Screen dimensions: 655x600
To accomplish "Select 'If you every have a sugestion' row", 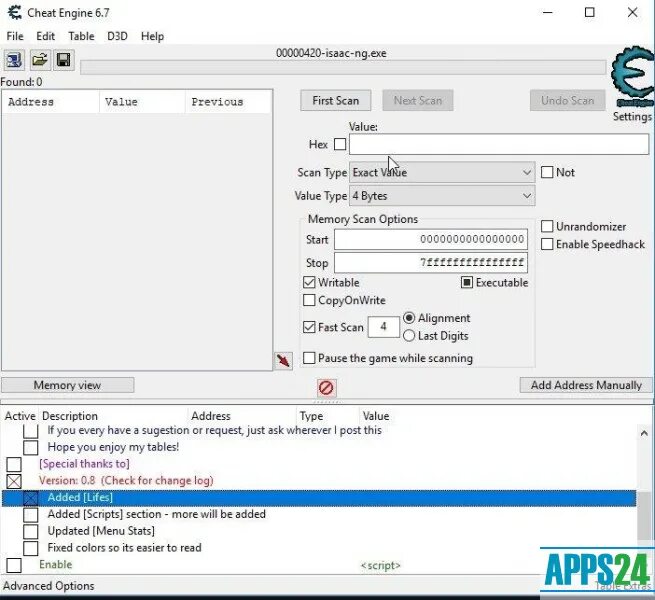I will click(x=214, y=430).
